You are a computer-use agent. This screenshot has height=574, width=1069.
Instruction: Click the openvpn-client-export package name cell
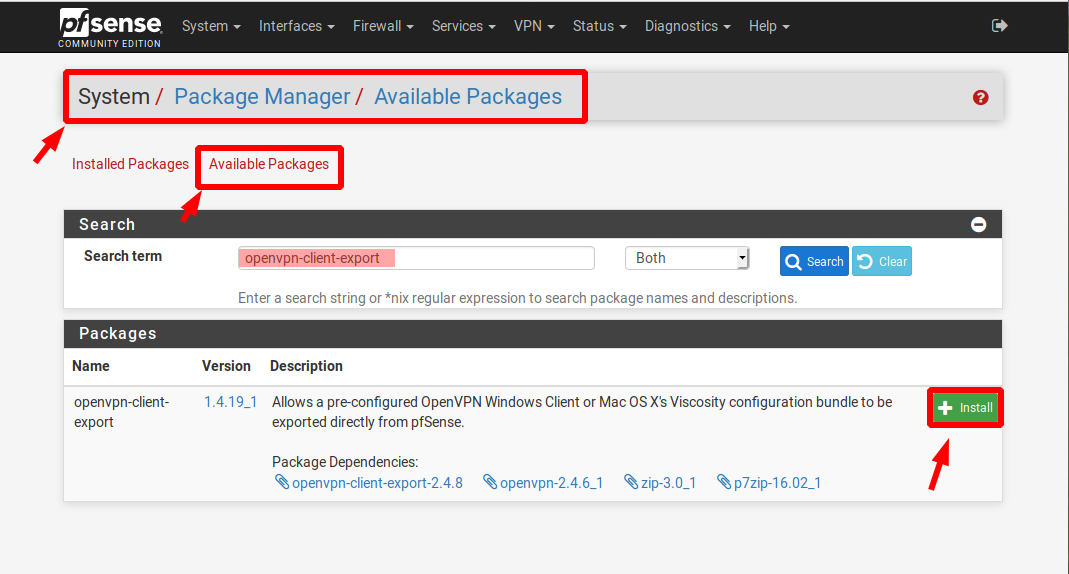pyautogui.click(x=121, y=412)
